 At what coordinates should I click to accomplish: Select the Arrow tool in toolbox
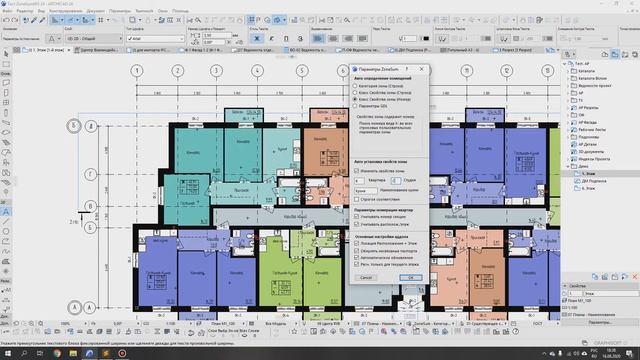click(x=6, y=54)
